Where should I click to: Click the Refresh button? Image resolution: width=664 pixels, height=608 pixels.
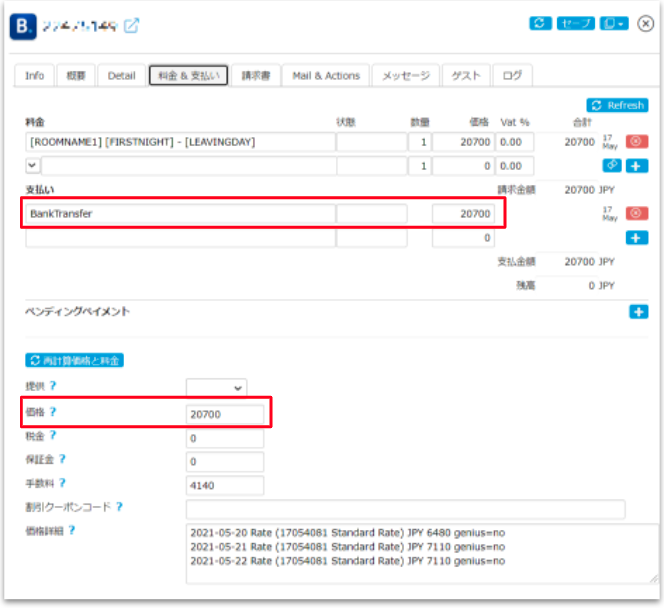[x=617, y=105]
